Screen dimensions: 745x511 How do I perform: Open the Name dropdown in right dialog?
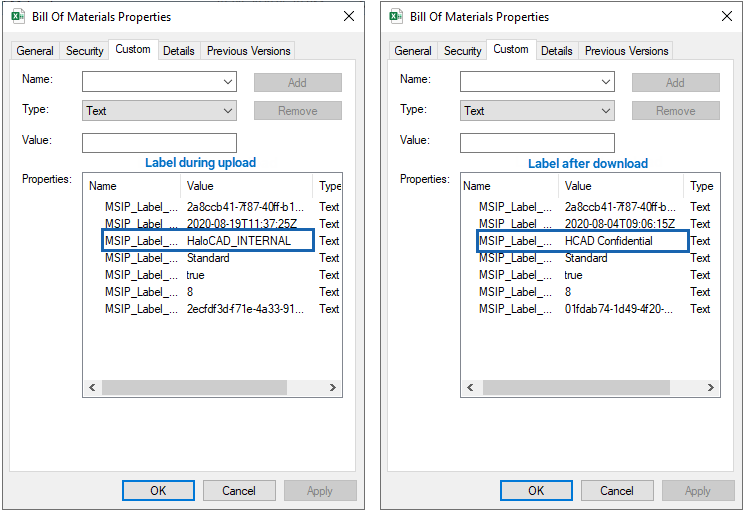(x=606, y=82)
